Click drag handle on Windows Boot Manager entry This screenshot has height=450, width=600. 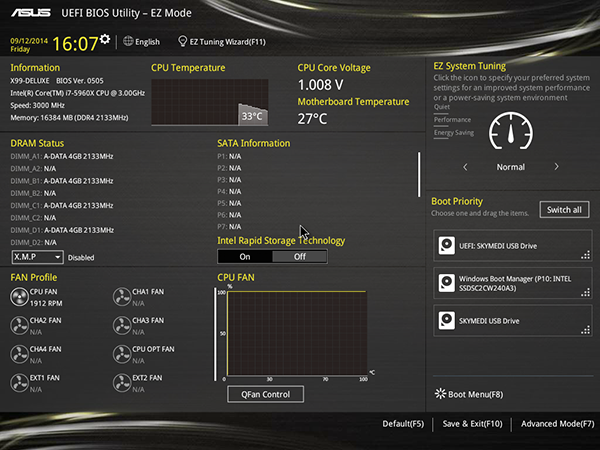point(585,293)
